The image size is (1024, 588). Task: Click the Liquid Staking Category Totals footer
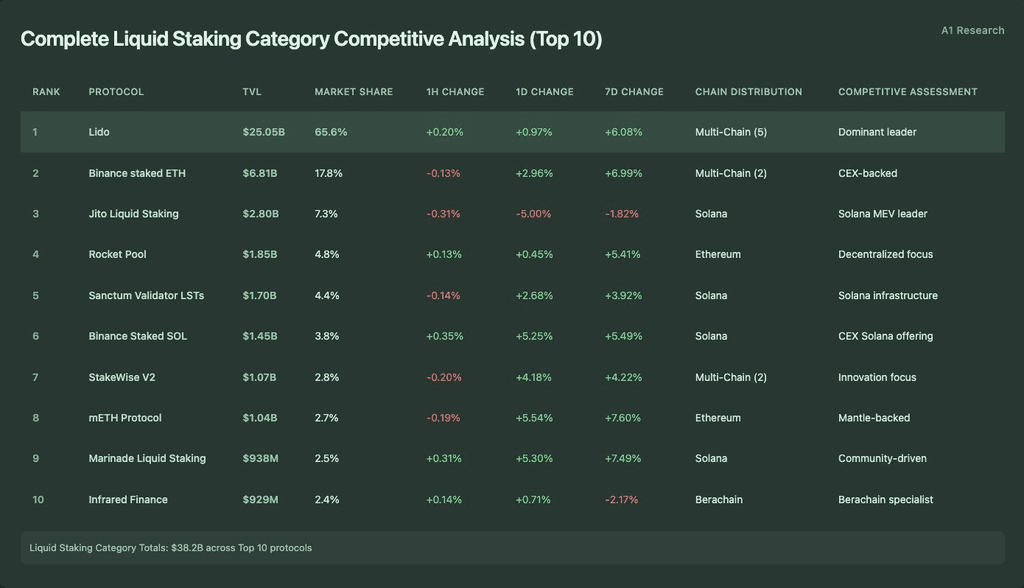(x=513, y=547)
